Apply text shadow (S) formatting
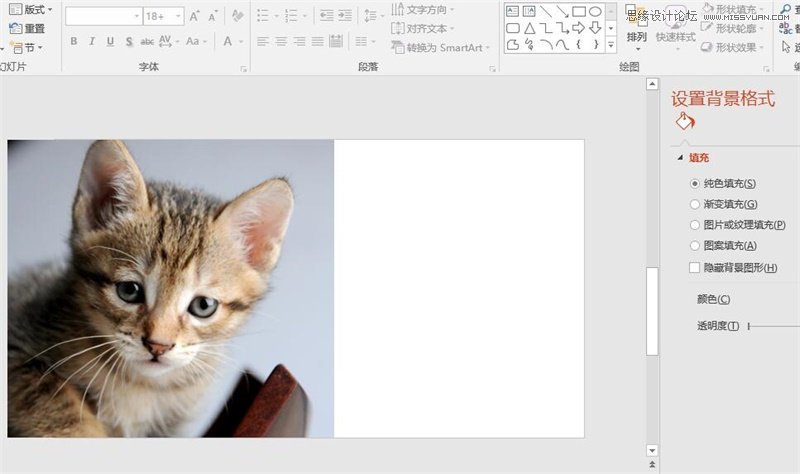Image resolution: width=800 pixels, height=474 pixels. pos(129,41)
